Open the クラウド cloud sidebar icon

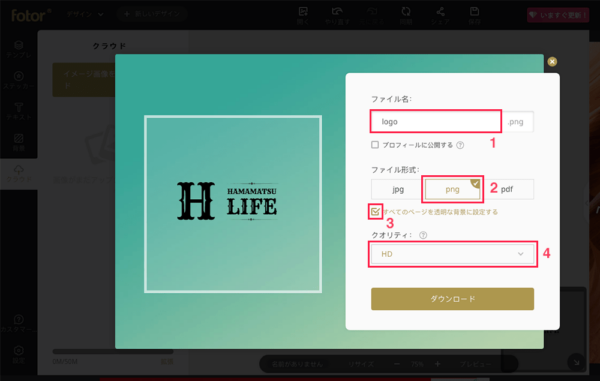[18, 173]
